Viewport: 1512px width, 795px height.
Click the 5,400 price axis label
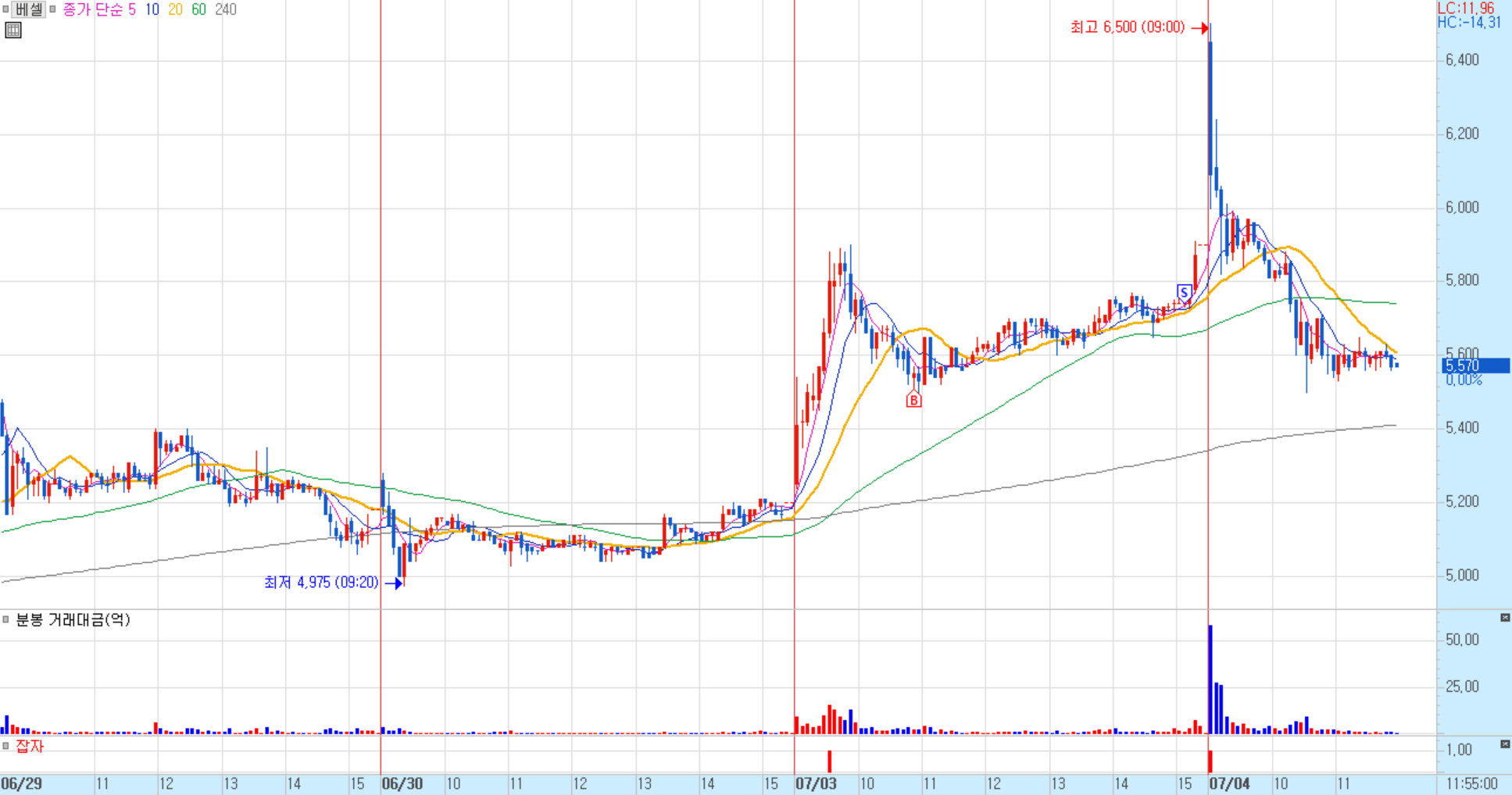coord(1462,428)
